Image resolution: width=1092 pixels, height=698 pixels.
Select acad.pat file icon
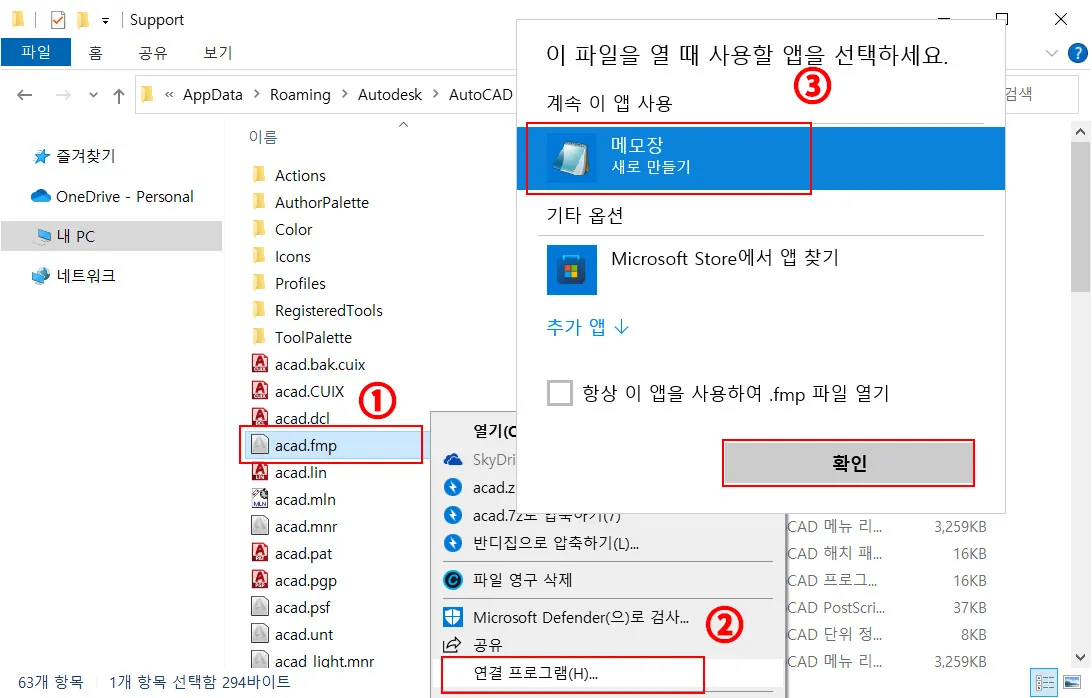pos(260,553)
